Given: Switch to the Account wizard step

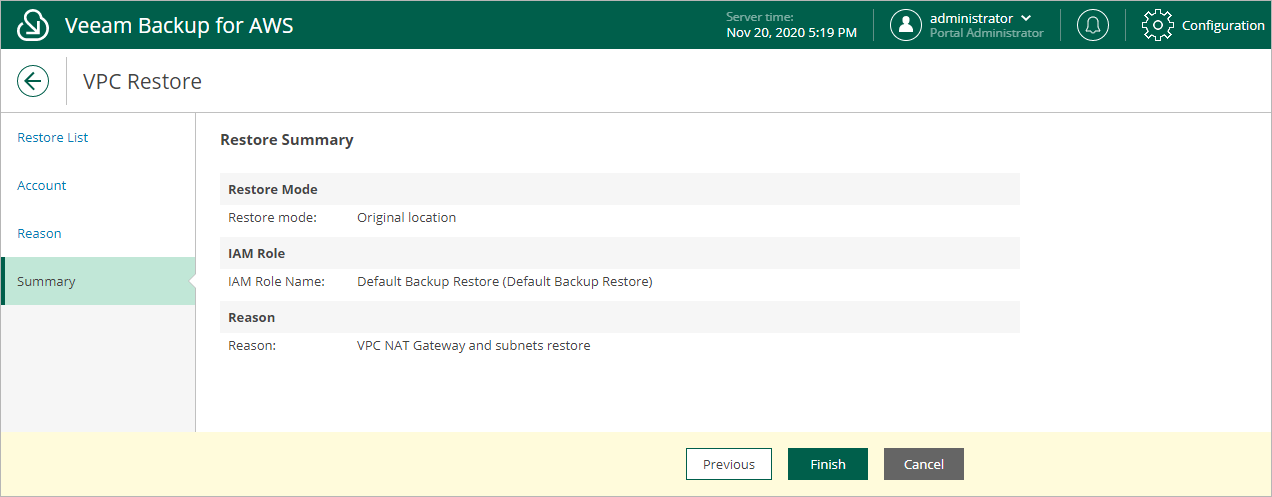Looking at the screenshot, I should pos(42,186).
